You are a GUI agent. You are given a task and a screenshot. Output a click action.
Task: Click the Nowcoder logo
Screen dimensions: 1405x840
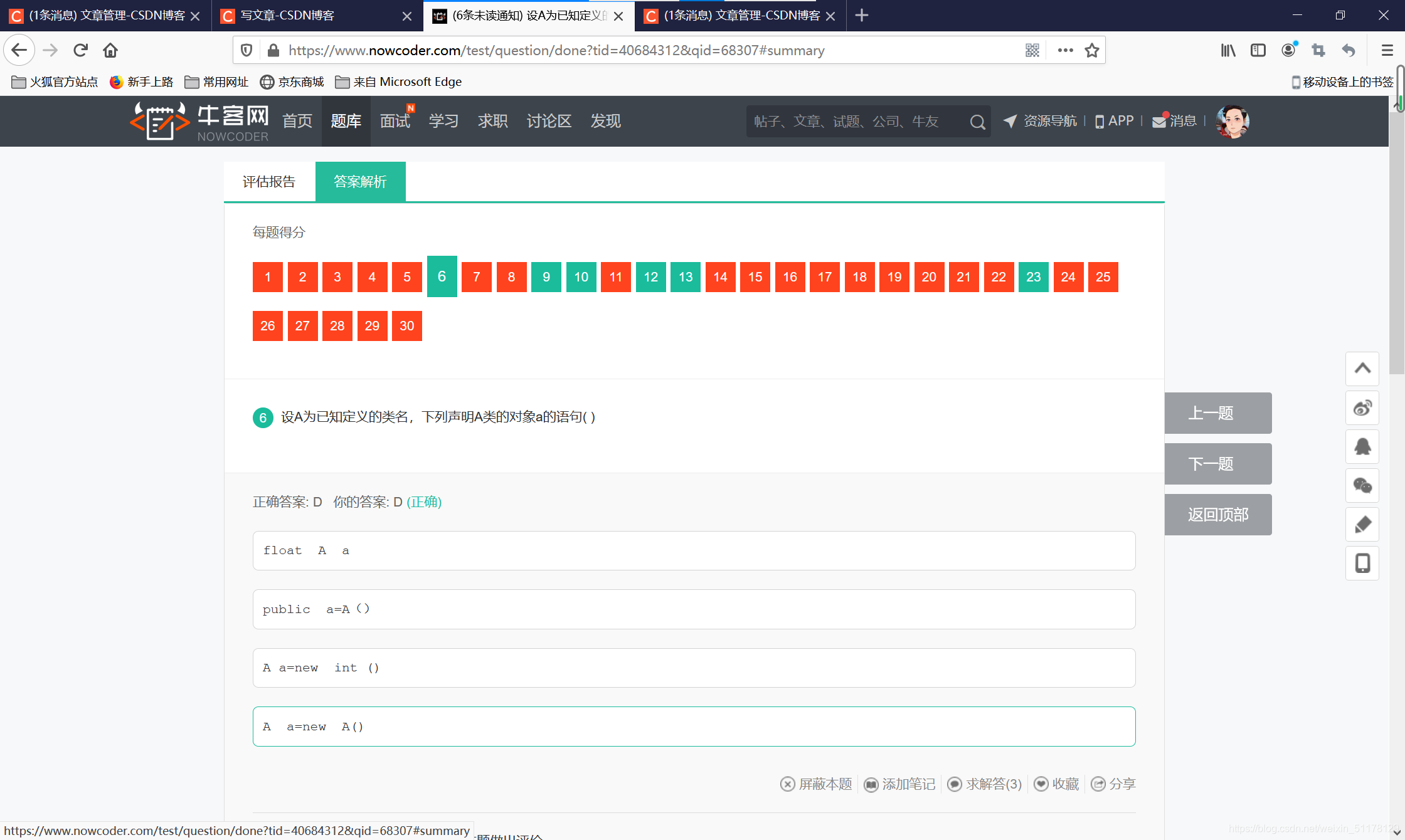[x=199, y=121]
